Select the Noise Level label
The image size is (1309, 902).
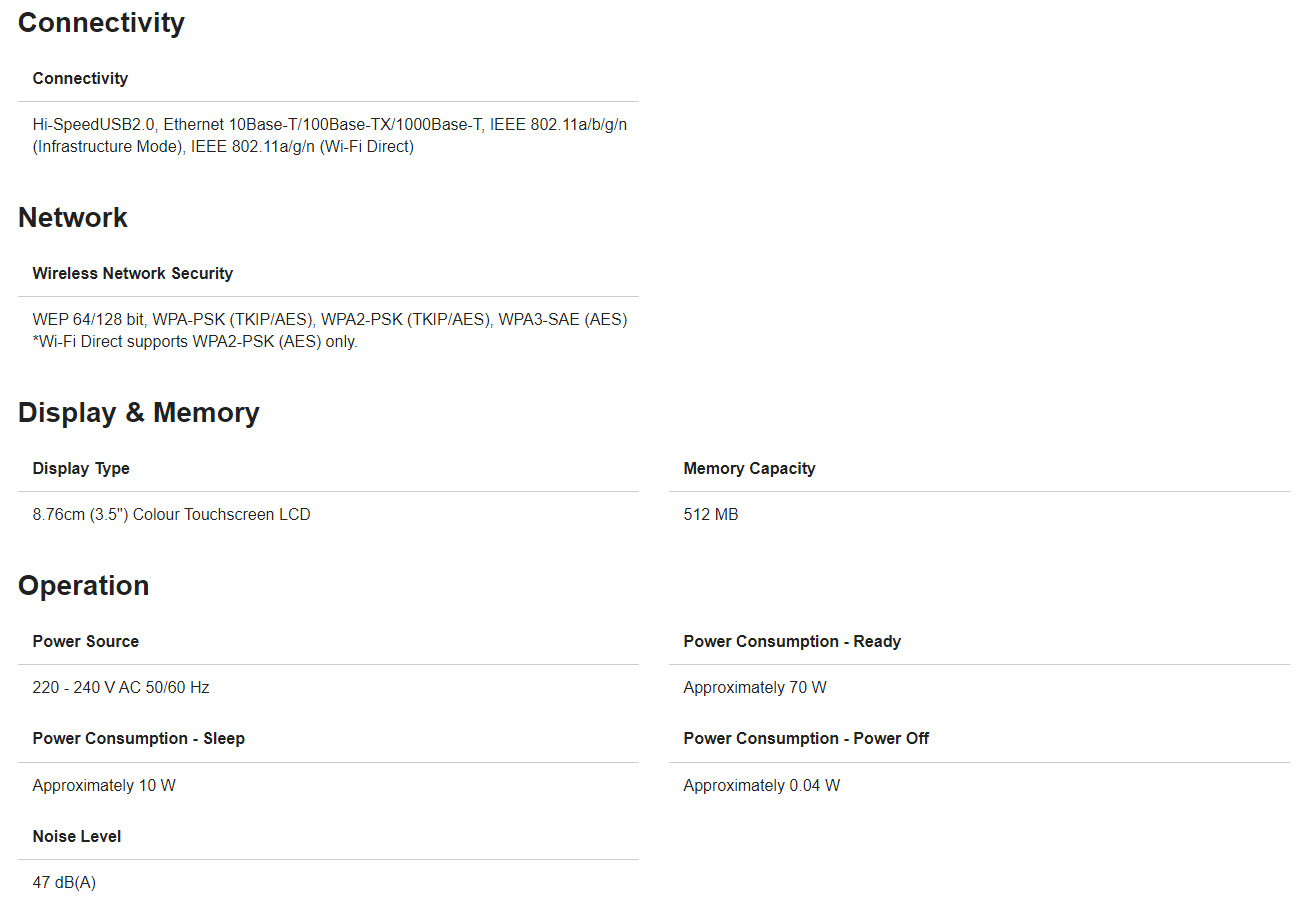click(x=76, y=836)
